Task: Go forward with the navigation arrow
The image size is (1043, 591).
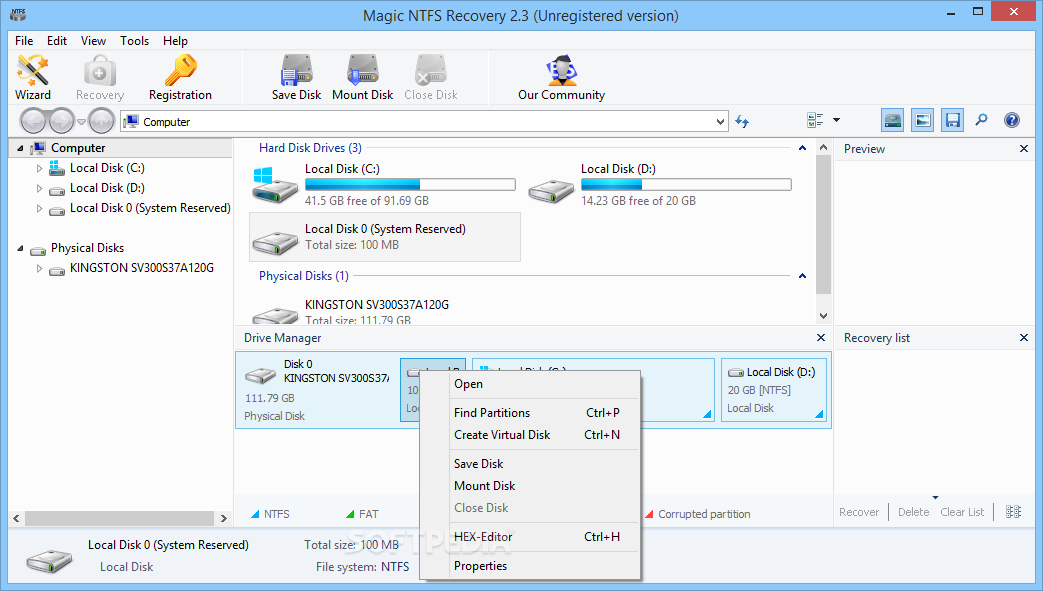Action: [x=62, y=121]
